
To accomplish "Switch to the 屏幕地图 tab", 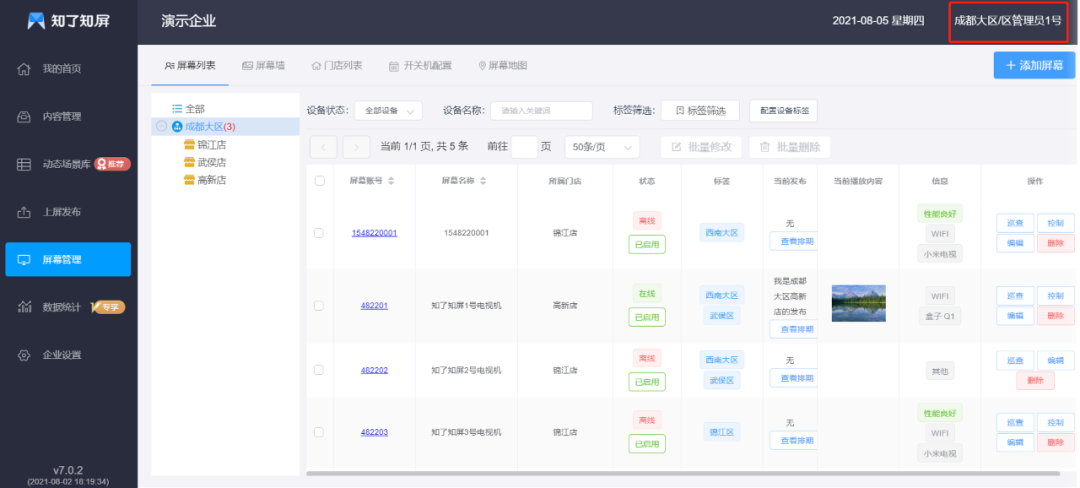I will click(503, 65).
